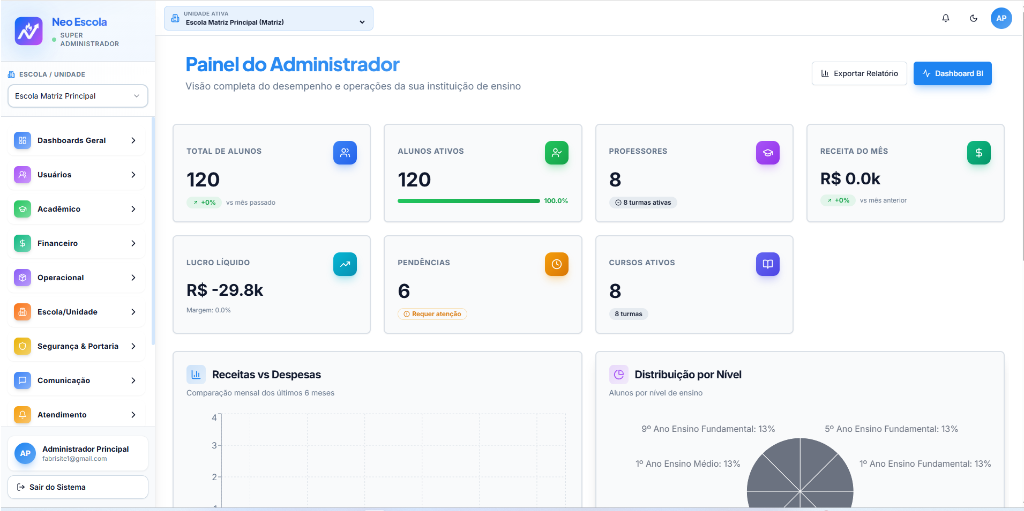Click the 100.0% progress label
Viewport: 1024px width, 511px height.
[556, 201]
